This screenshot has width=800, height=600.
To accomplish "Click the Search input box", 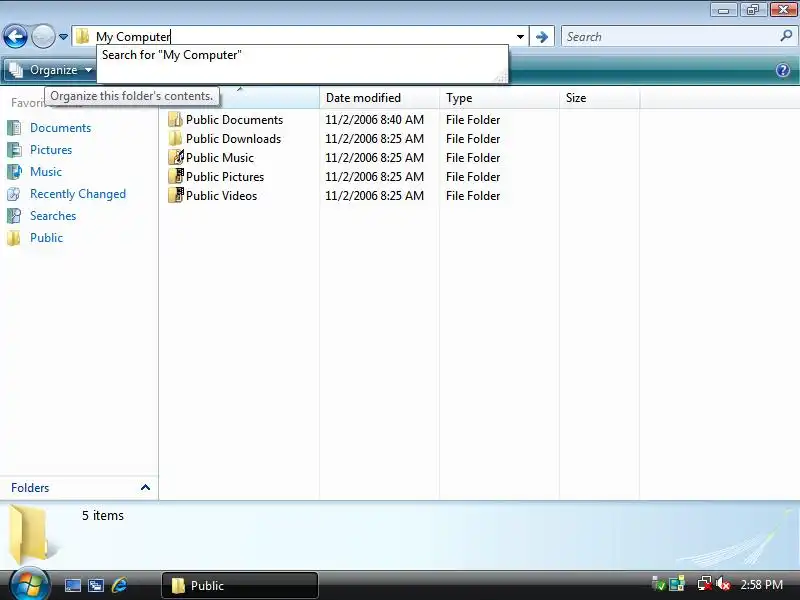I will point(671,37).
